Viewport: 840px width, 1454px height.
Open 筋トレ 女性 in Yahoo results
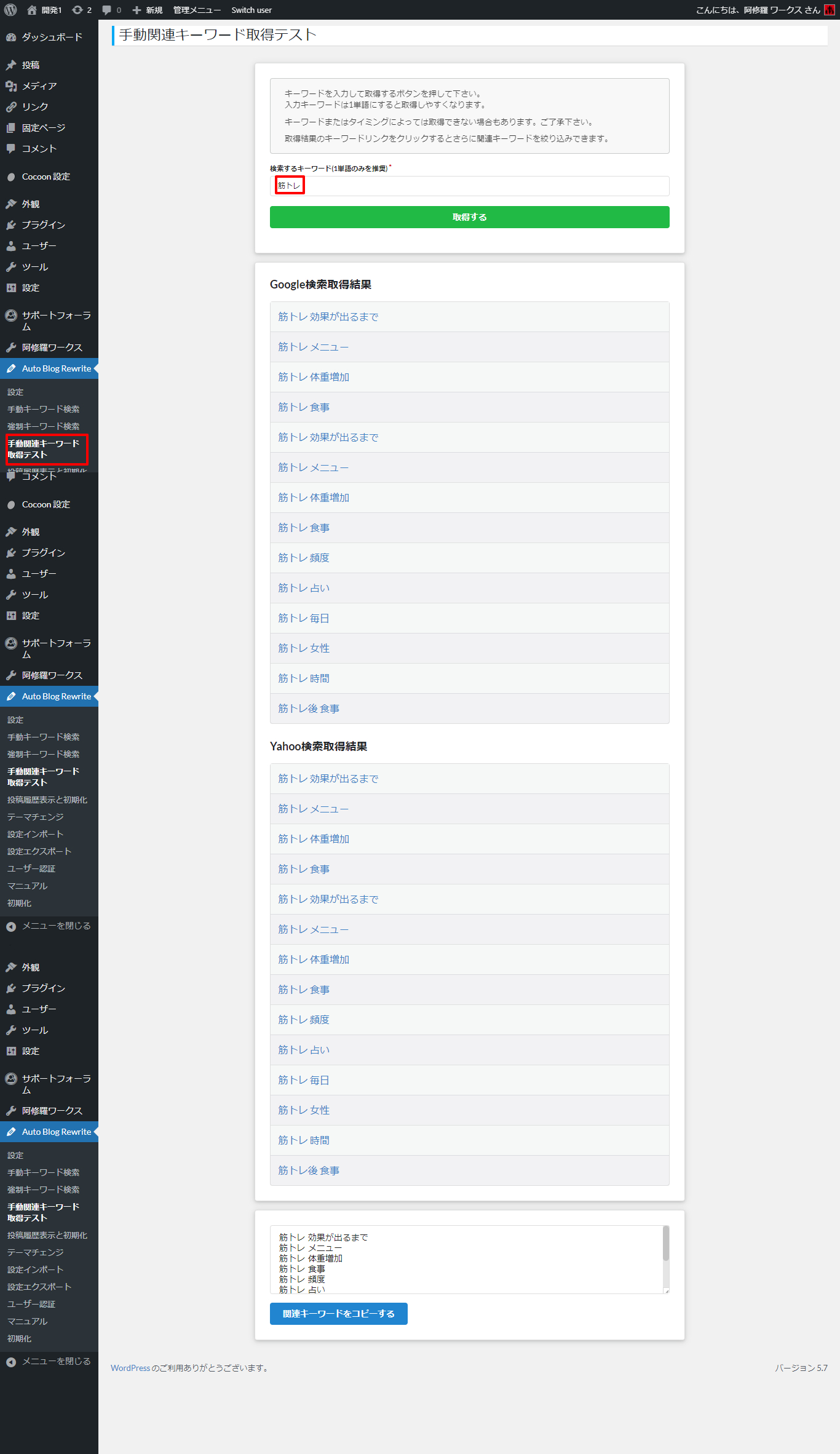(304, 1110)
